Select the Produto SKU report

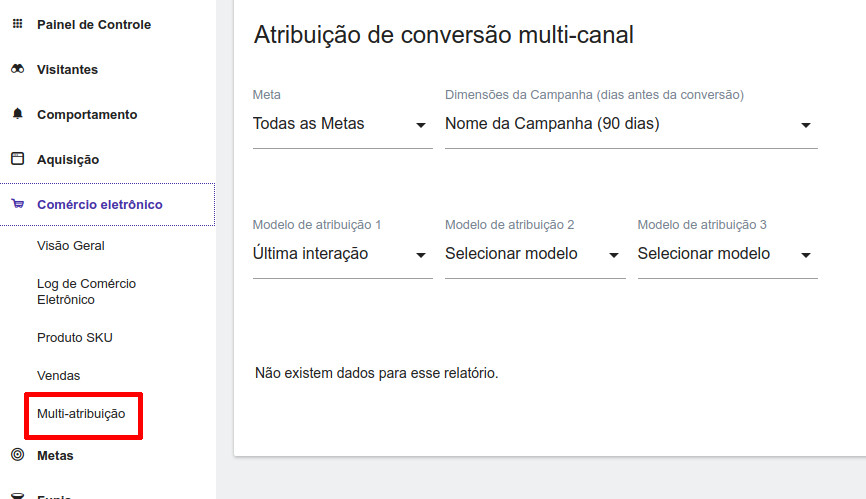[75, 337]
